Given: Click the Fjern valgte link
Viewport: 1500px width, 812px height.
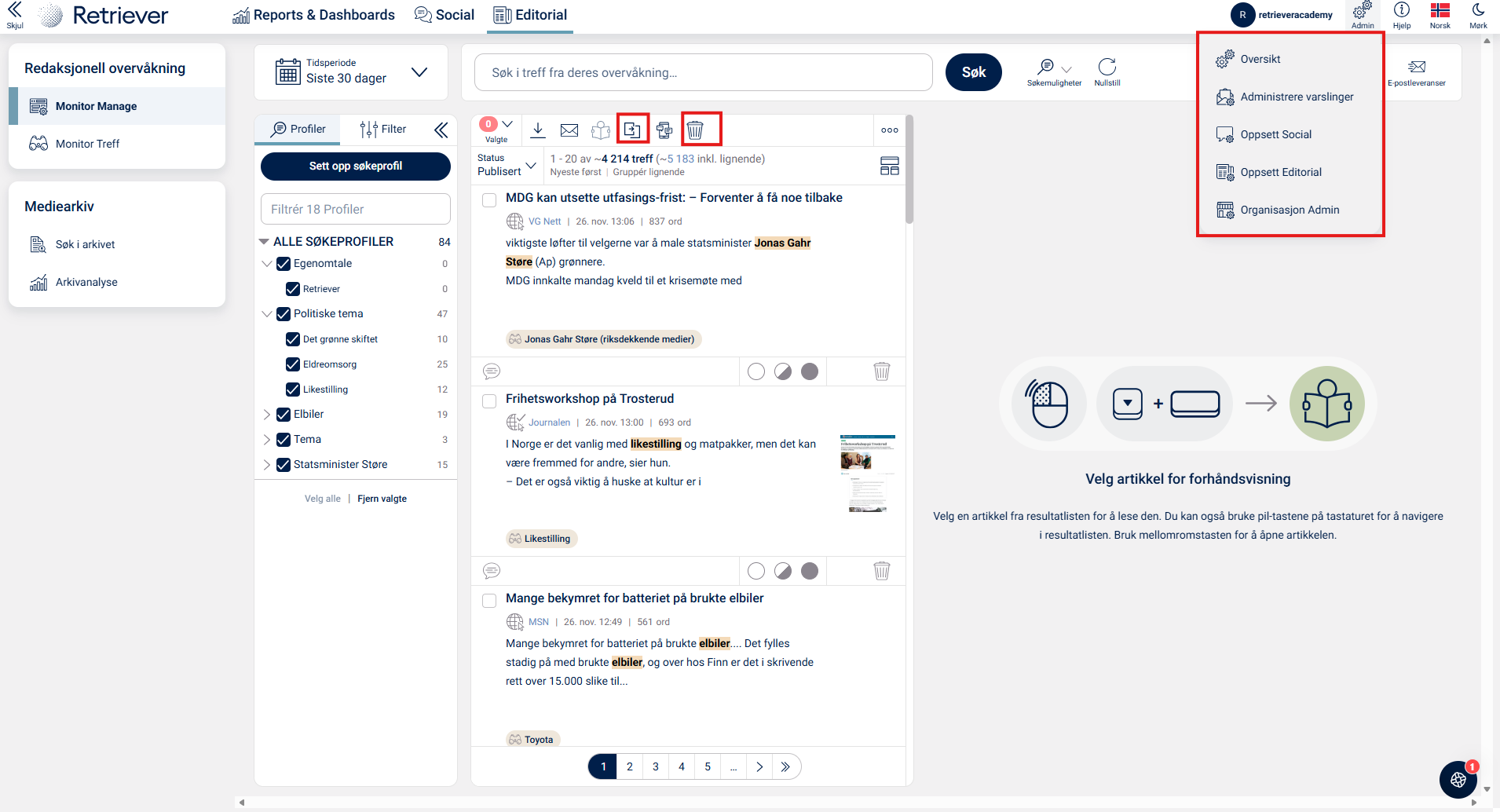Looking at the screenshot, I should coord(382,499).
